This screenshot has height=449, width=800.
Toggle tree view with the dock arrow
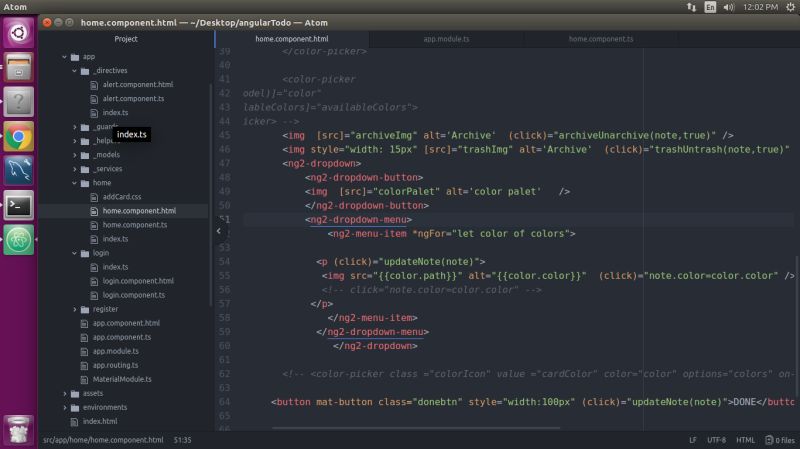point(219,231)
